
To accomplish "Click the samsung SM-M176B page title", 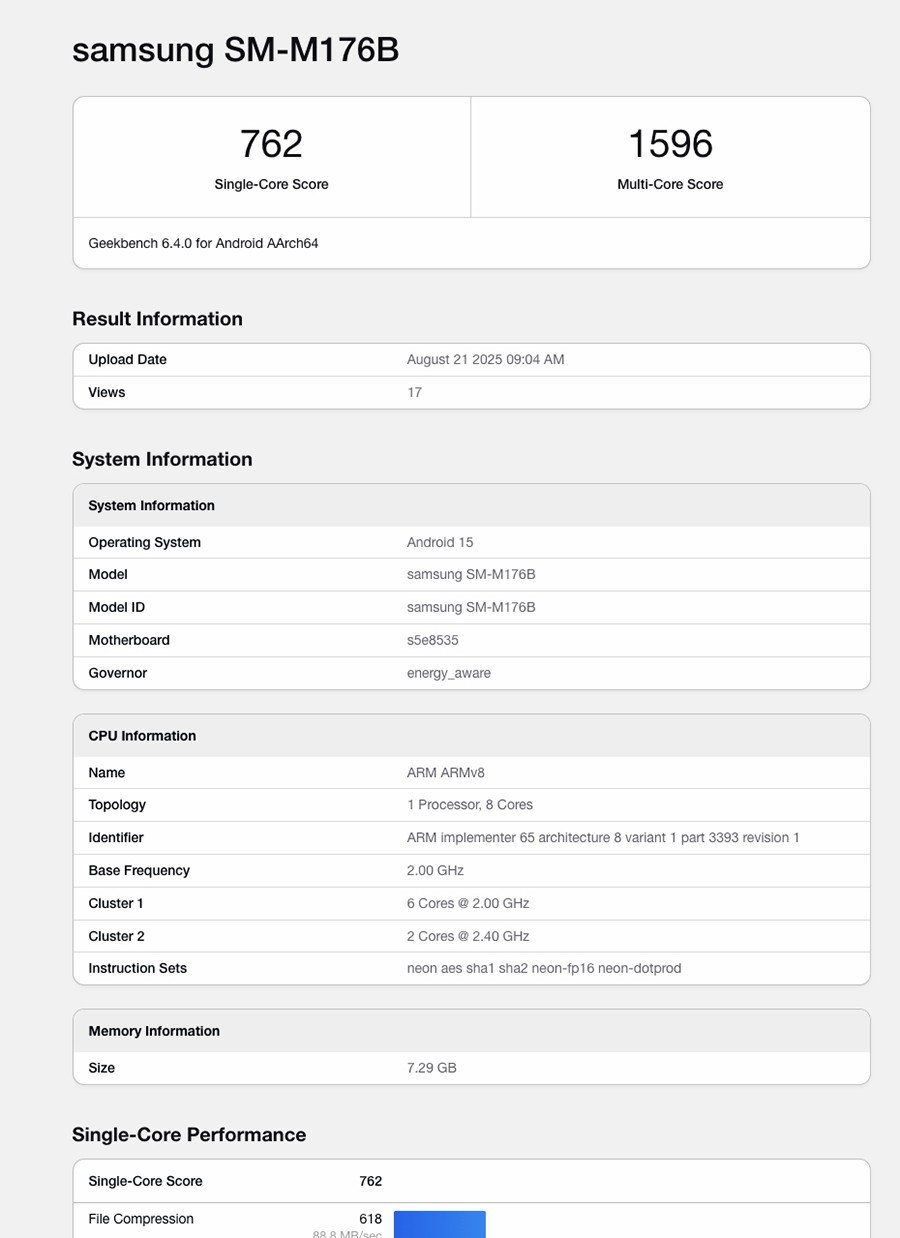I will coord(235,50).
